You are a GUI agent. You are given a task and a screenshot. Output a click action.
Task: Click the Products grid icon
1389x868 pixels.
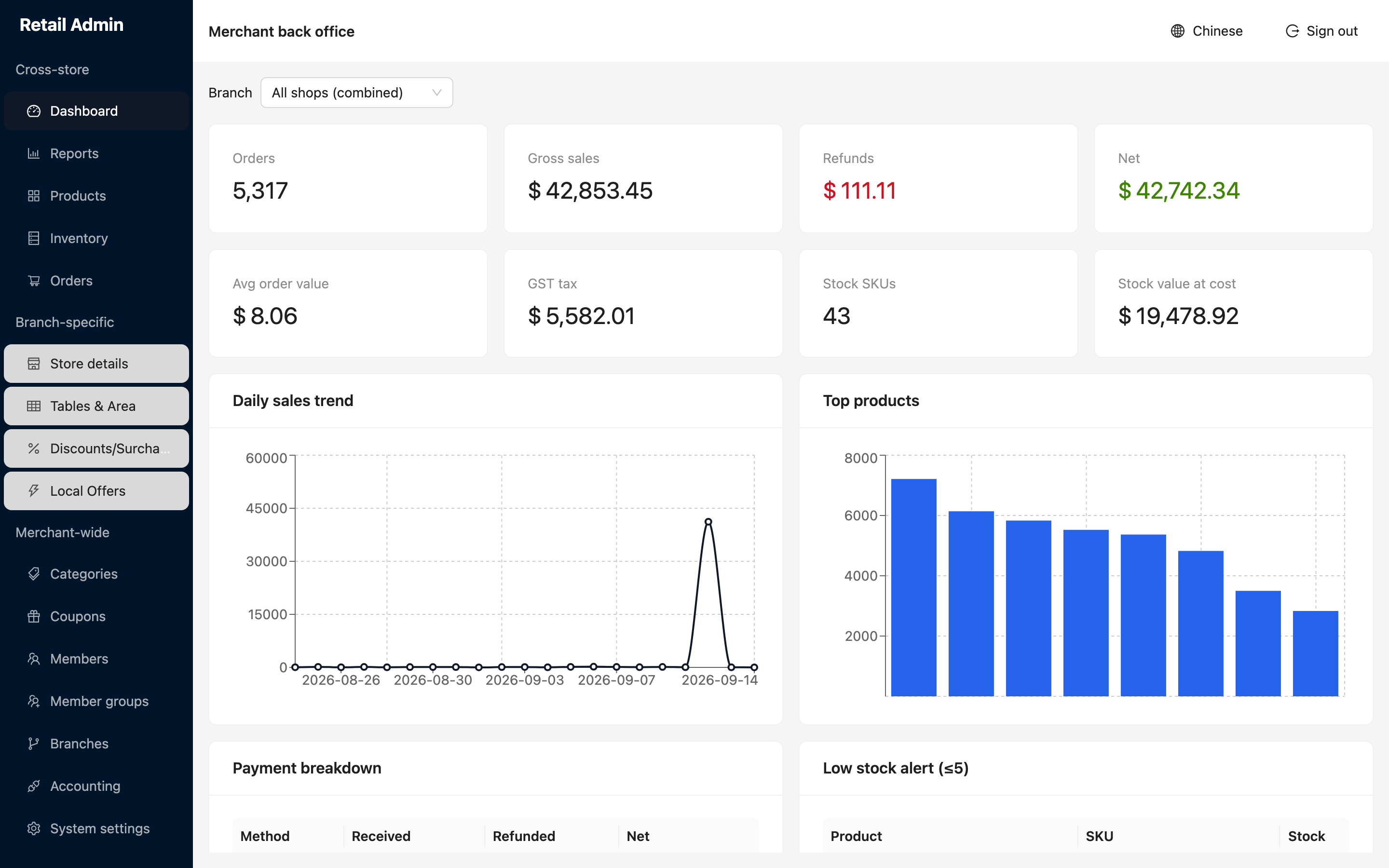(34, 196)
